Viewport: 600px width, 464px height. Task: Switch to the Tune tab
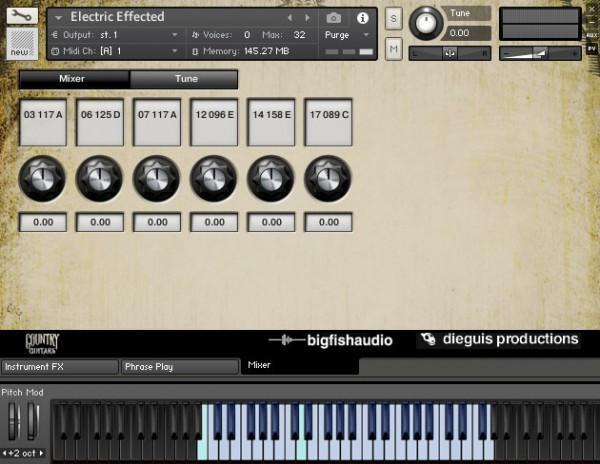click(186, 79)
